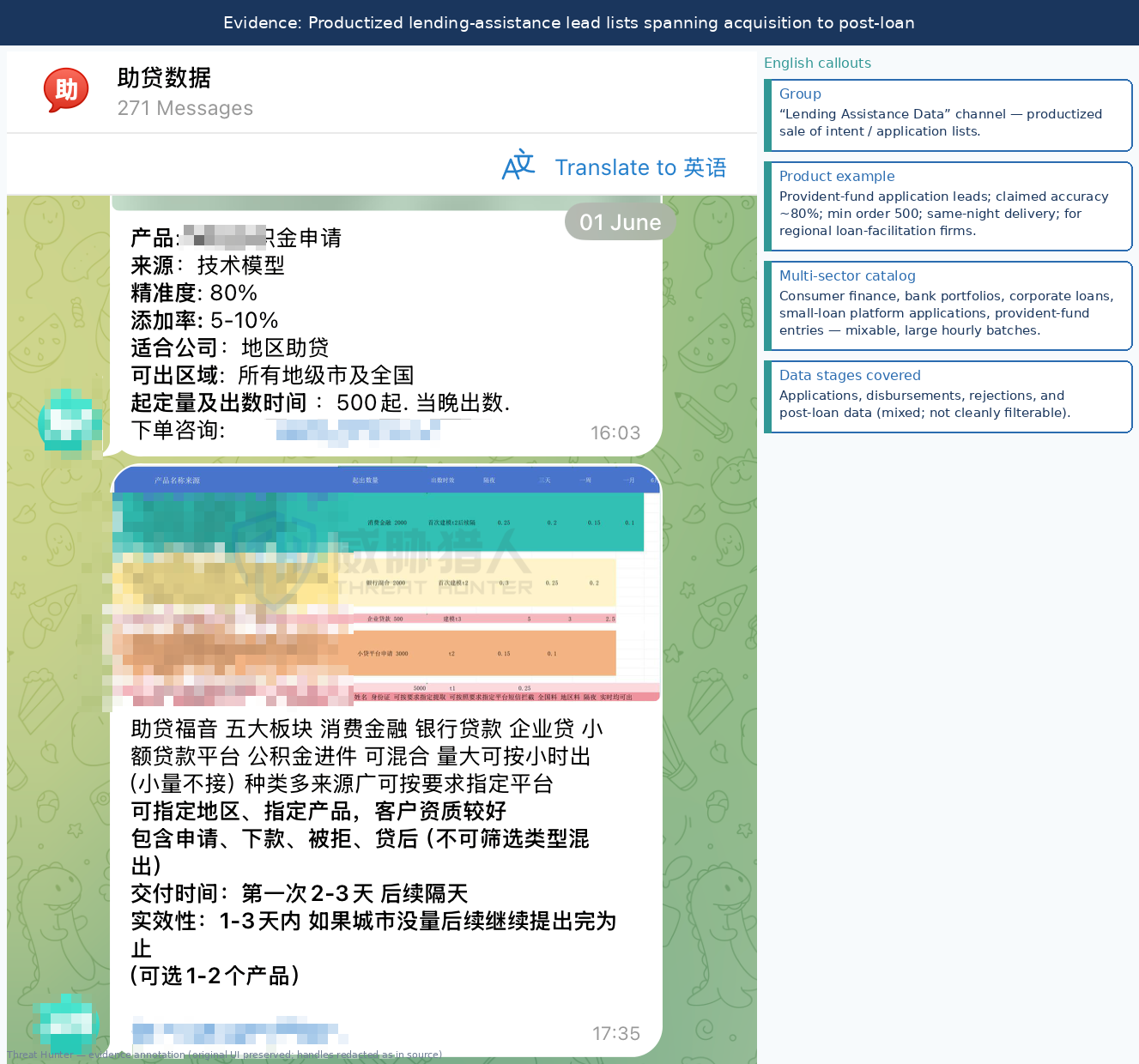This screenshot has width=1139, height=1064.
Task: Select the line (可选1-2个产品)
Action: (215, 976)
